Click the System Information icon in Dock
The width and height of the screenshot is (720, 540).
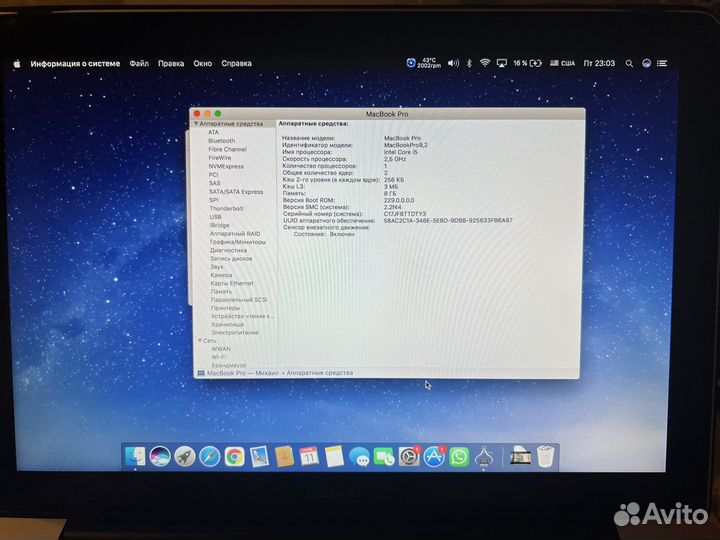(x=484, y=457)
